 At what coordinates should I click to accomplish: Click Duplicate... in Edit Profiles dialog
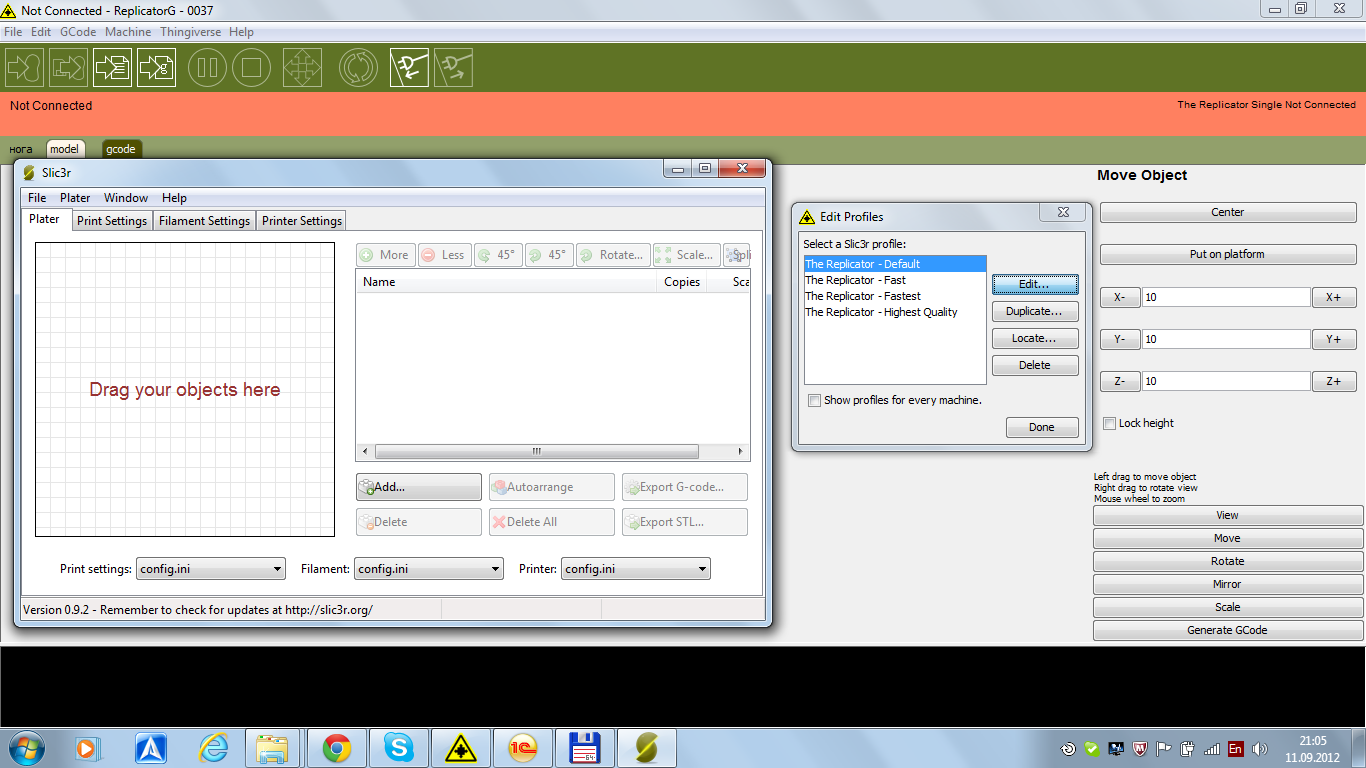pyautogui.click(x=1034, y=311)
